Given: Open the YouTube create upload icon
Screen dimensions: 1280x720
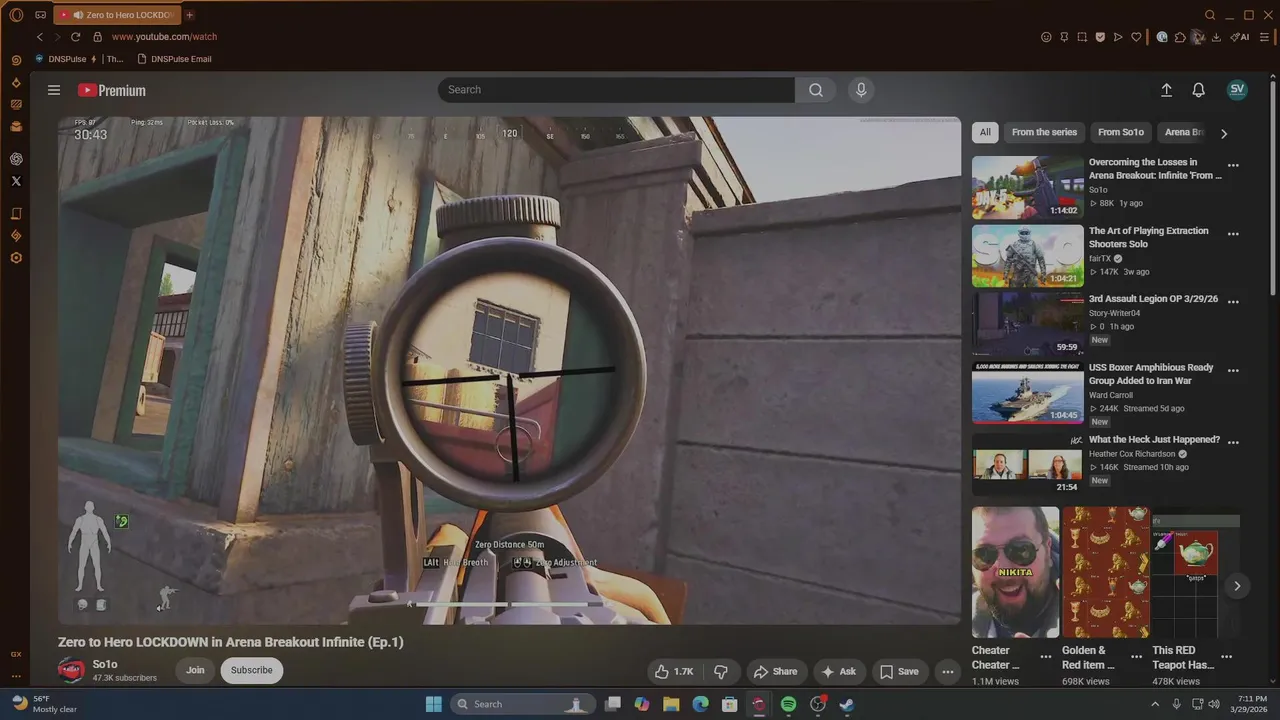Looking at the screenshot, I should pyautogui.click(x=1166, y=90).
